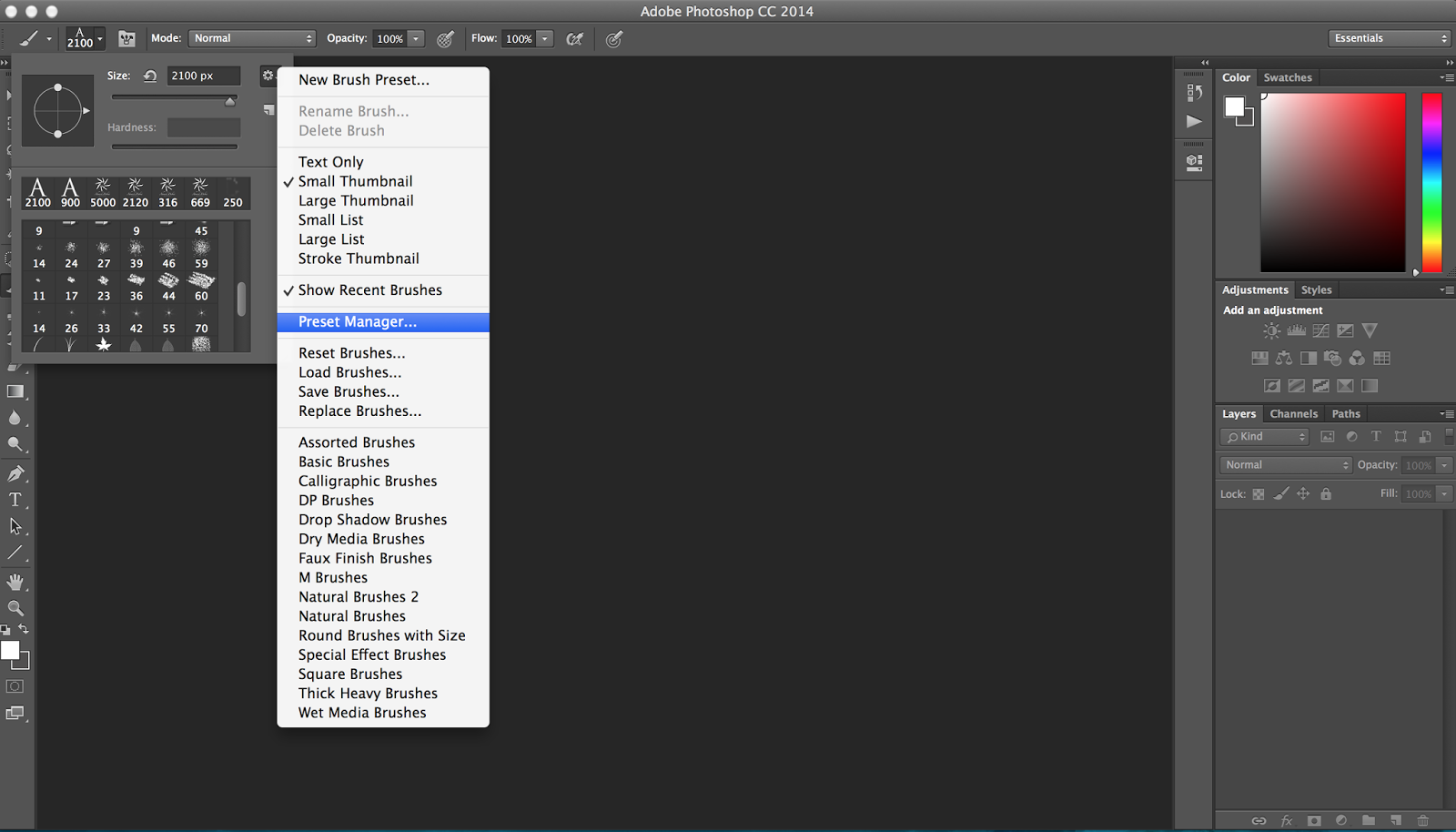Add a Curves adjustment
This screenshot has height=832, width=1456.
click(x=1321, y=330)
